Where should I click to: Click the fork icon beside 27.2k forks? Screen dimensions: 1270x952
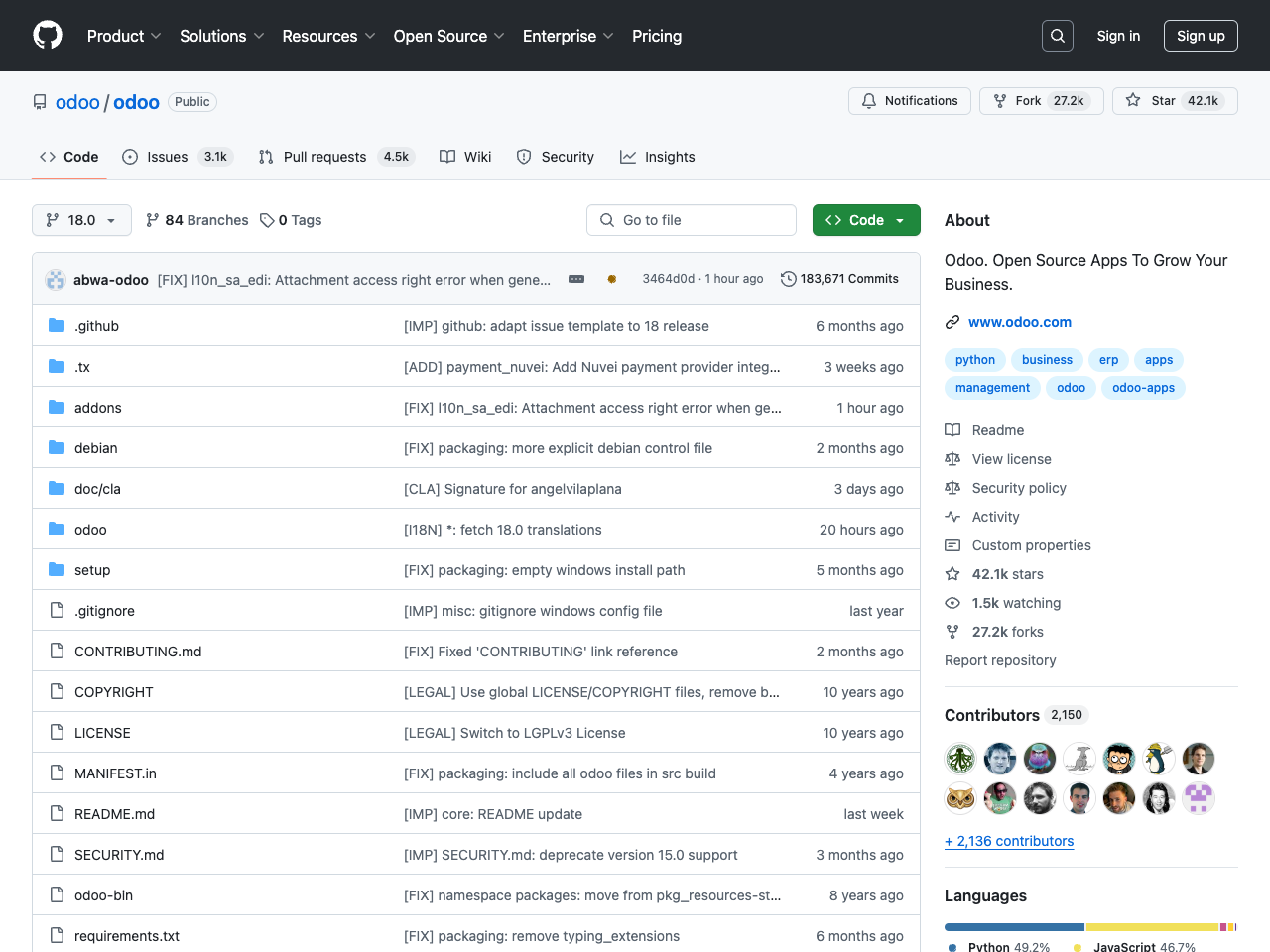[x=952, y=632]
